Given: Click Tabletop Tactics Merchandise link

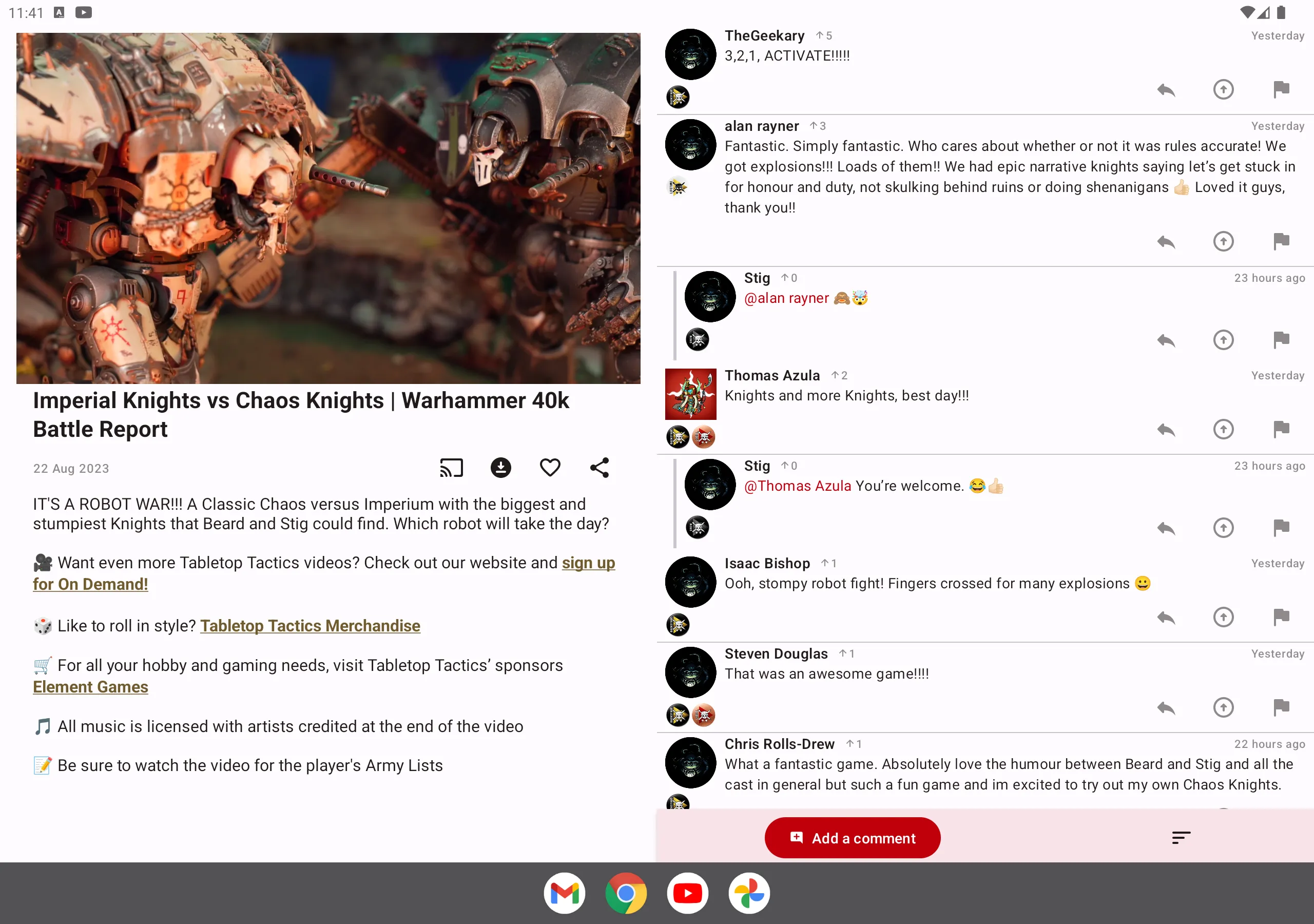Looking at the screenshot, I should tap(310, 626).
